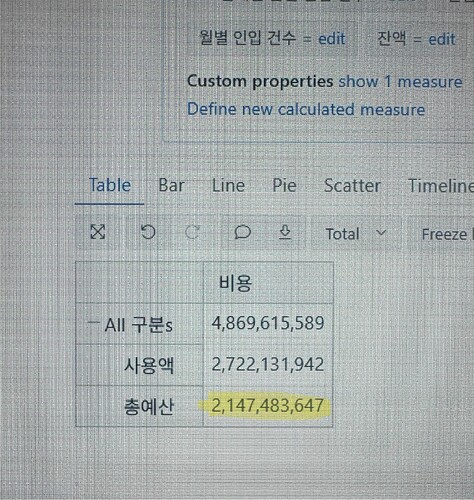Click the edit link next to 잔액
The image size is (474, 500).
442,39
